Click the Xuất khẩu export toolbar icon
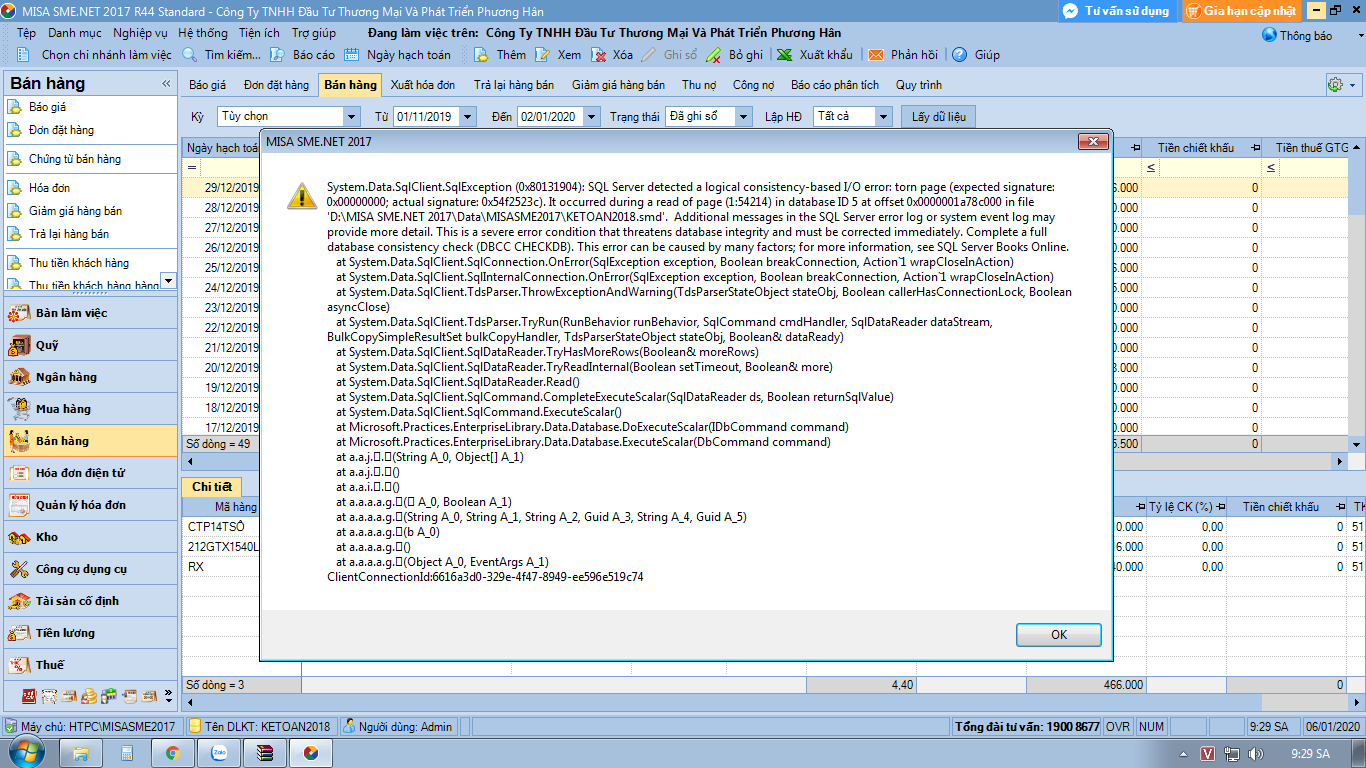This screenshot has width=1366, height=768. pyautogui.click(x=785, y=55)
